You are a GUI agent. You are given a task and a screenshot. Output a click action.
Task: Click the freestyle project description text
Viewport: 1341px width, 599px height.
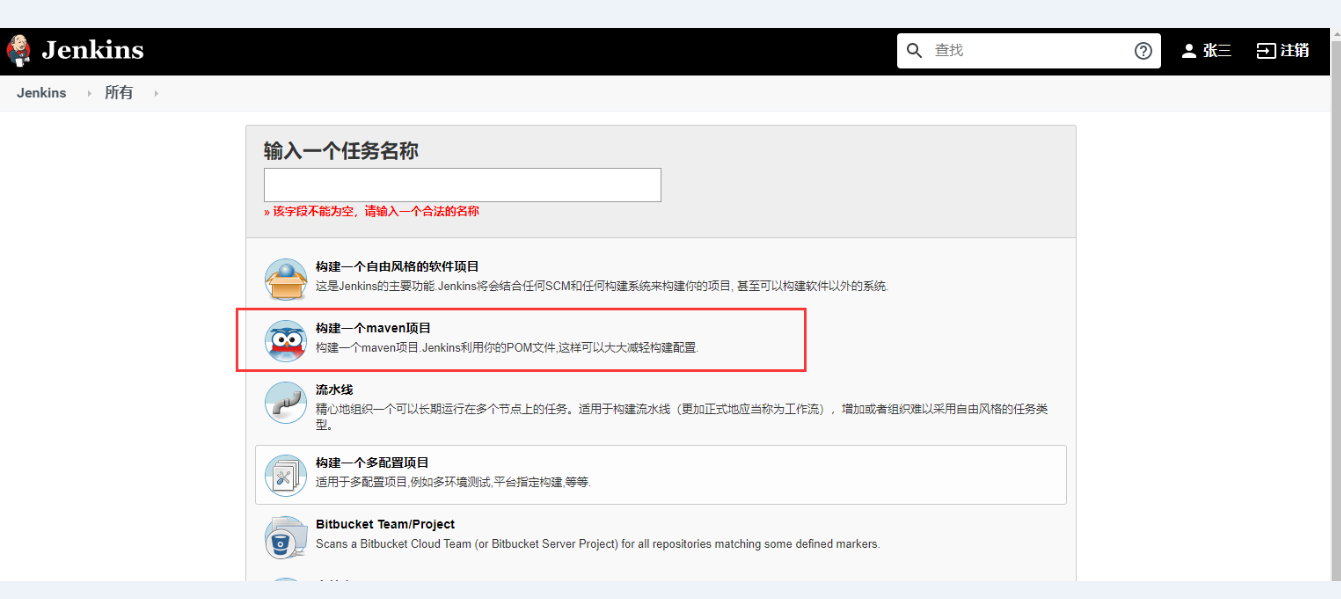[602, 286]
